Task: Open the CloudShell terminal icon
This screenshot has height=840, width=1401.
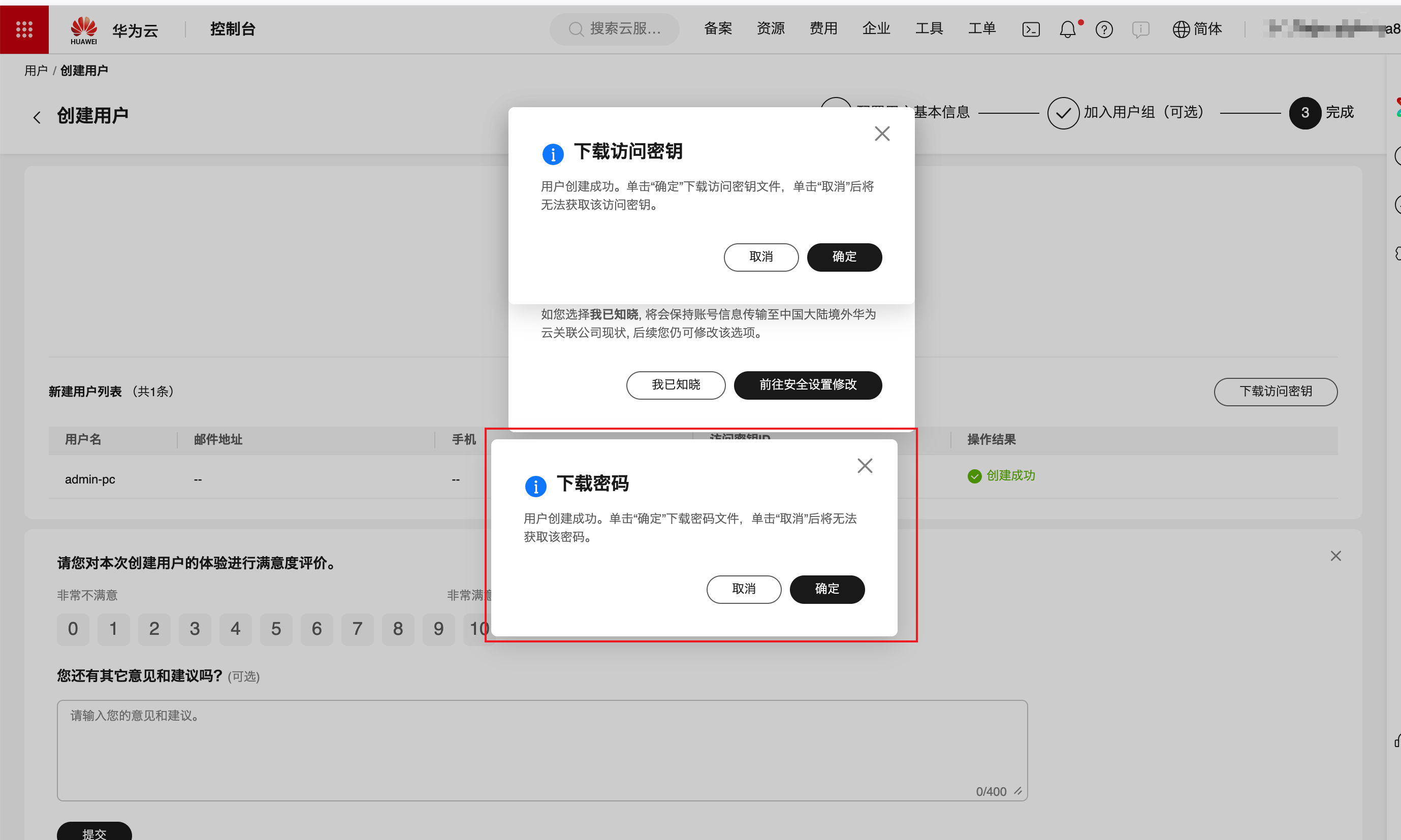Action: coord(1030,29)
